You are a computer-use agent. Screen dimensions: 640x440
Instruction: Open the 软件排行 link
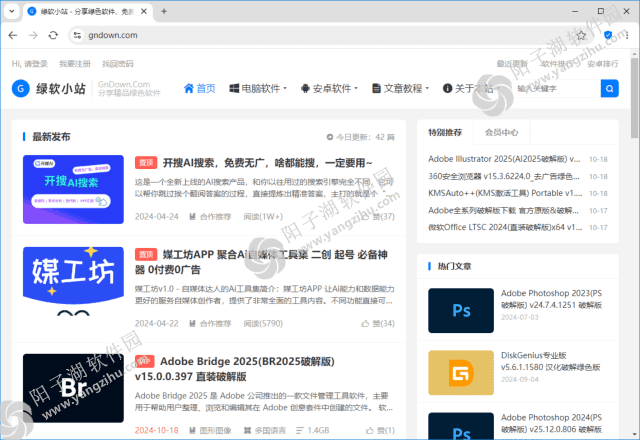tap(558, 64)
